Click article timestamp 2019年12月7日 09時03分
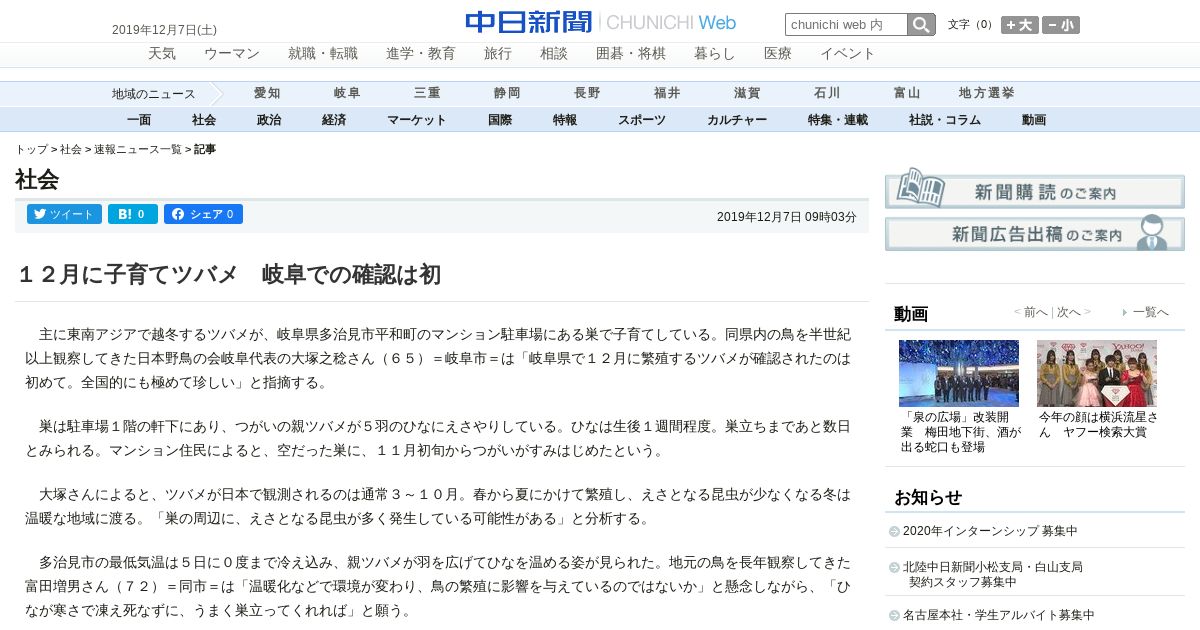The image size is (1200, 630). pos(787,217)
